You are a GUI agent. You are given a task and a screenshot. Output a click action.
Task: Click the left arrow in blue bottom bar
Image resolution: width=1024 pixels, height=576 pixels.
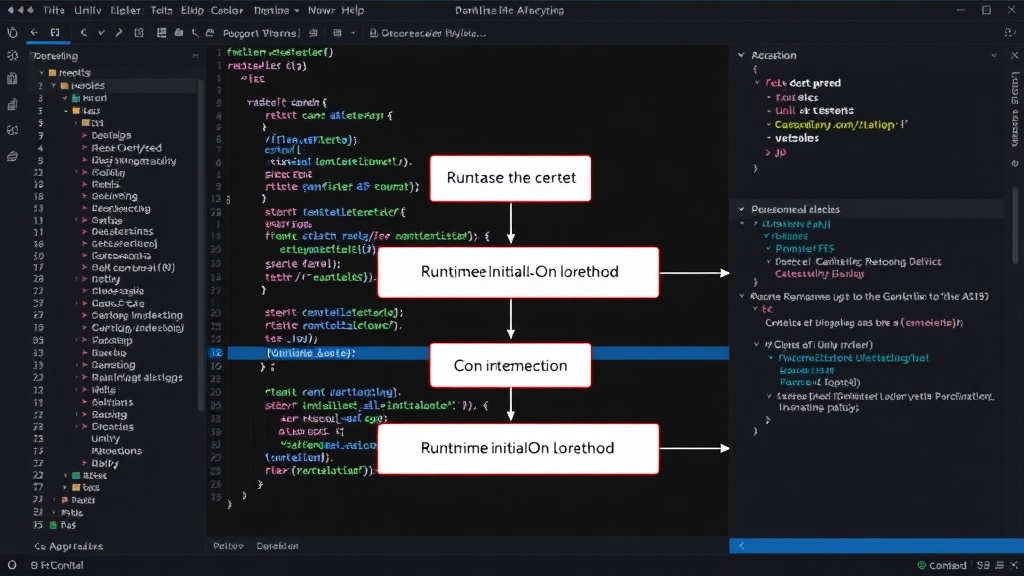point(741,546)
